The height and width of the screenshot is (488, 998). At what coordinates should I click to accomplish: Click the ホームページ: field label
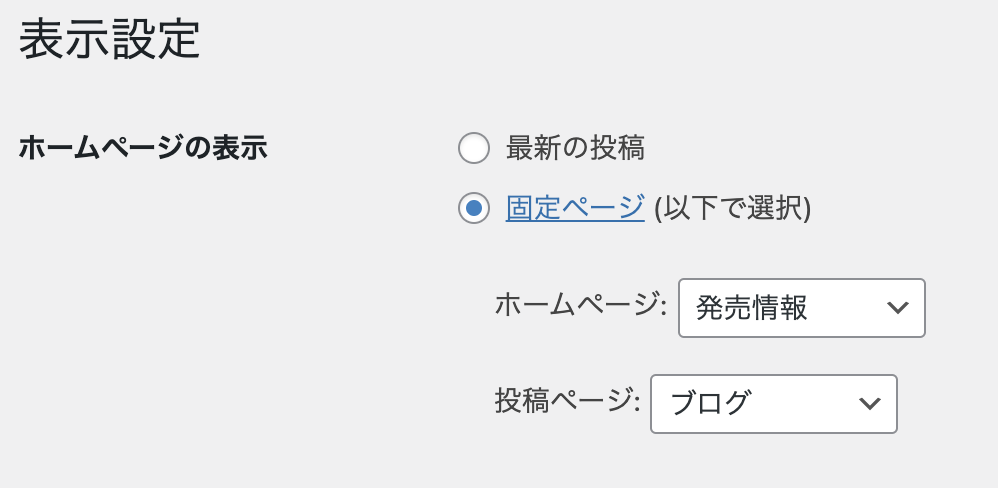click(581, 306)
